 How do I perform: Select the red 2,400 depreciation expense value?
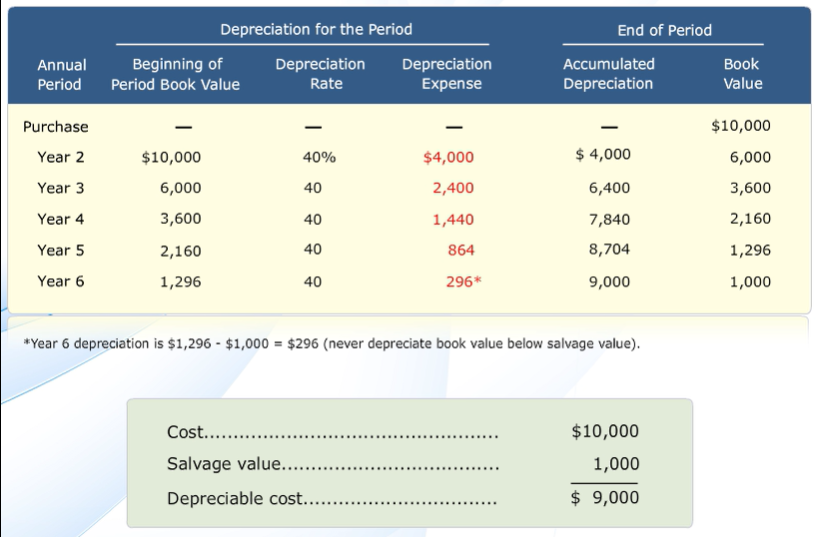(453, 188)
